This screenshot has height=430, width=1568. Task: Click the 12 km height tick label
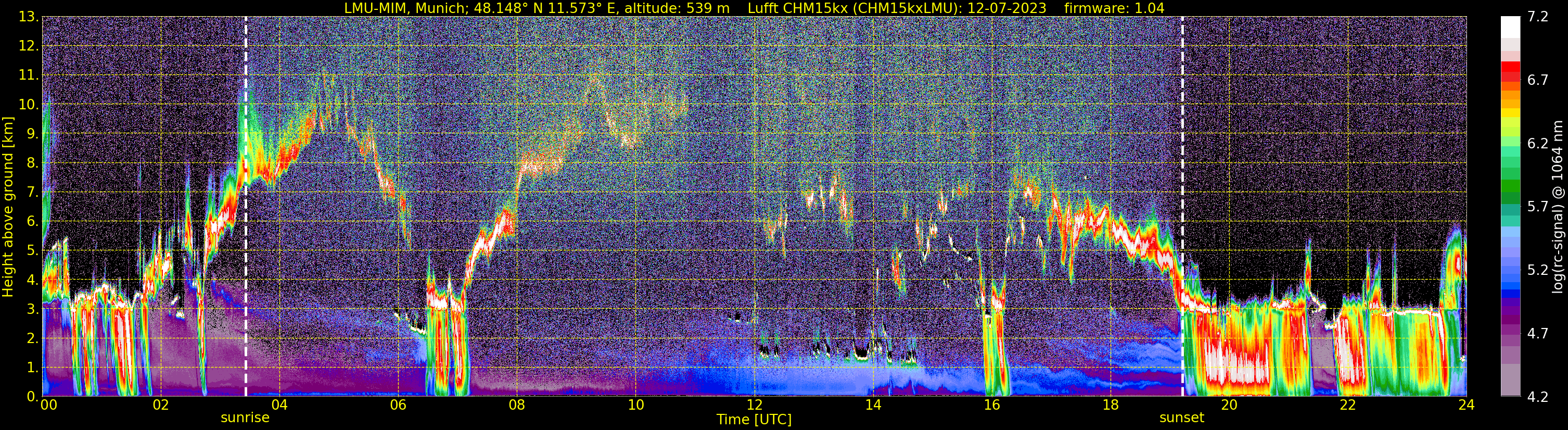pos(29,46)
